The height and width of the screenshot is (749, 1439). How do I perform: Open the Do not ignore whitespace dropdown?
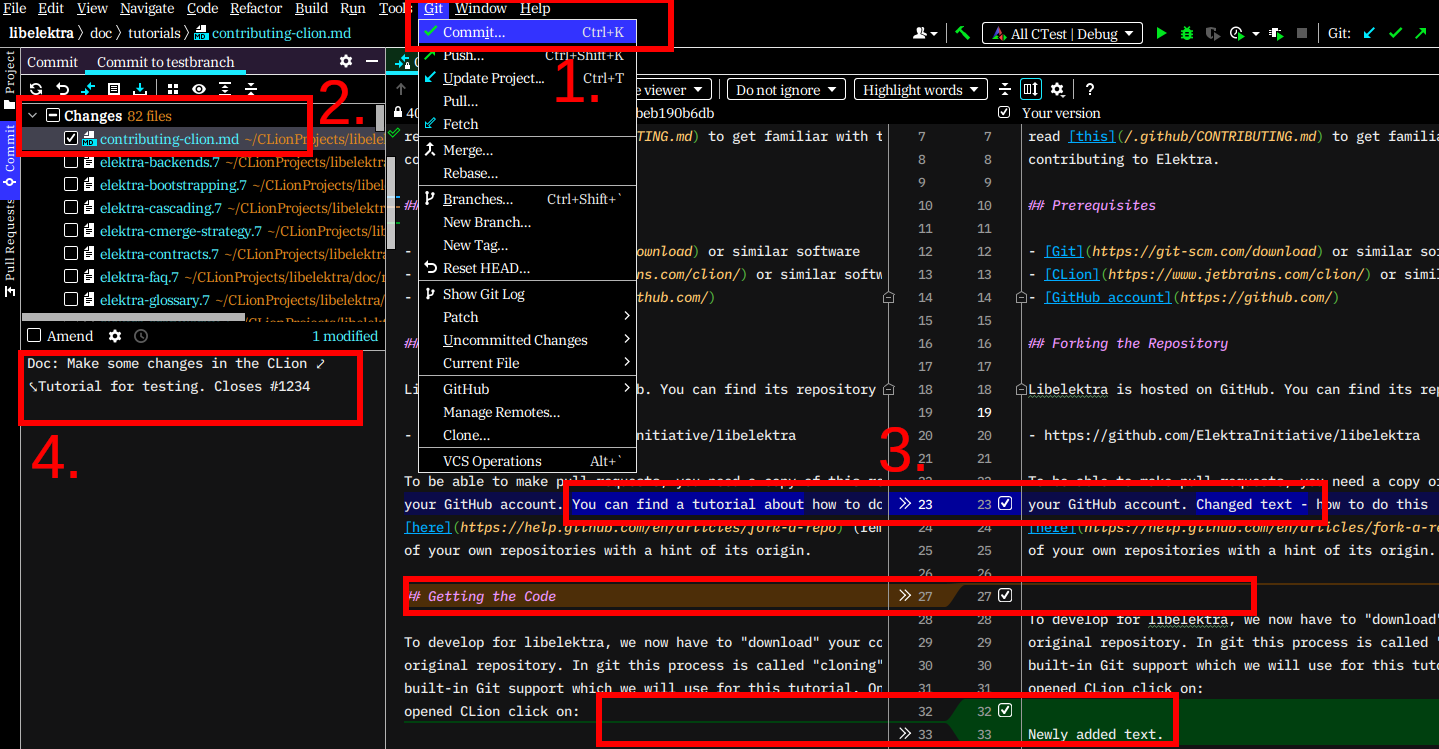786,89
